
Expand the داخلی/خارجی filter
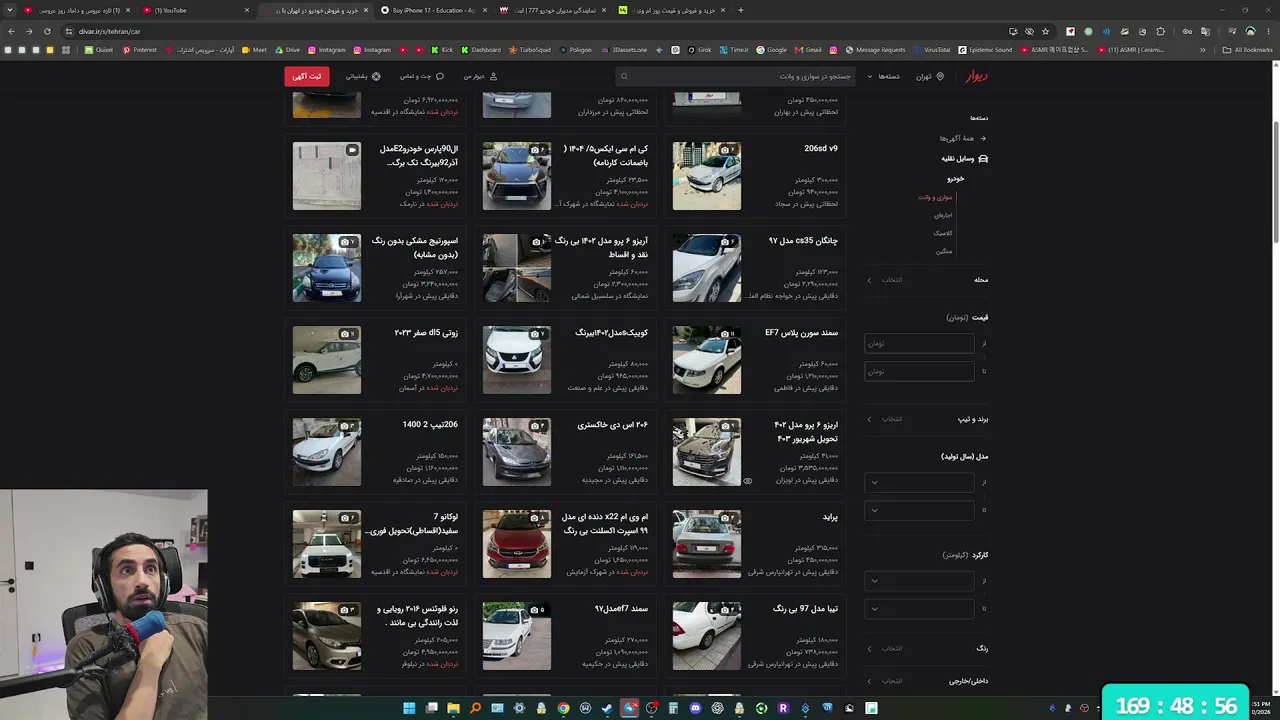[927, 681]
